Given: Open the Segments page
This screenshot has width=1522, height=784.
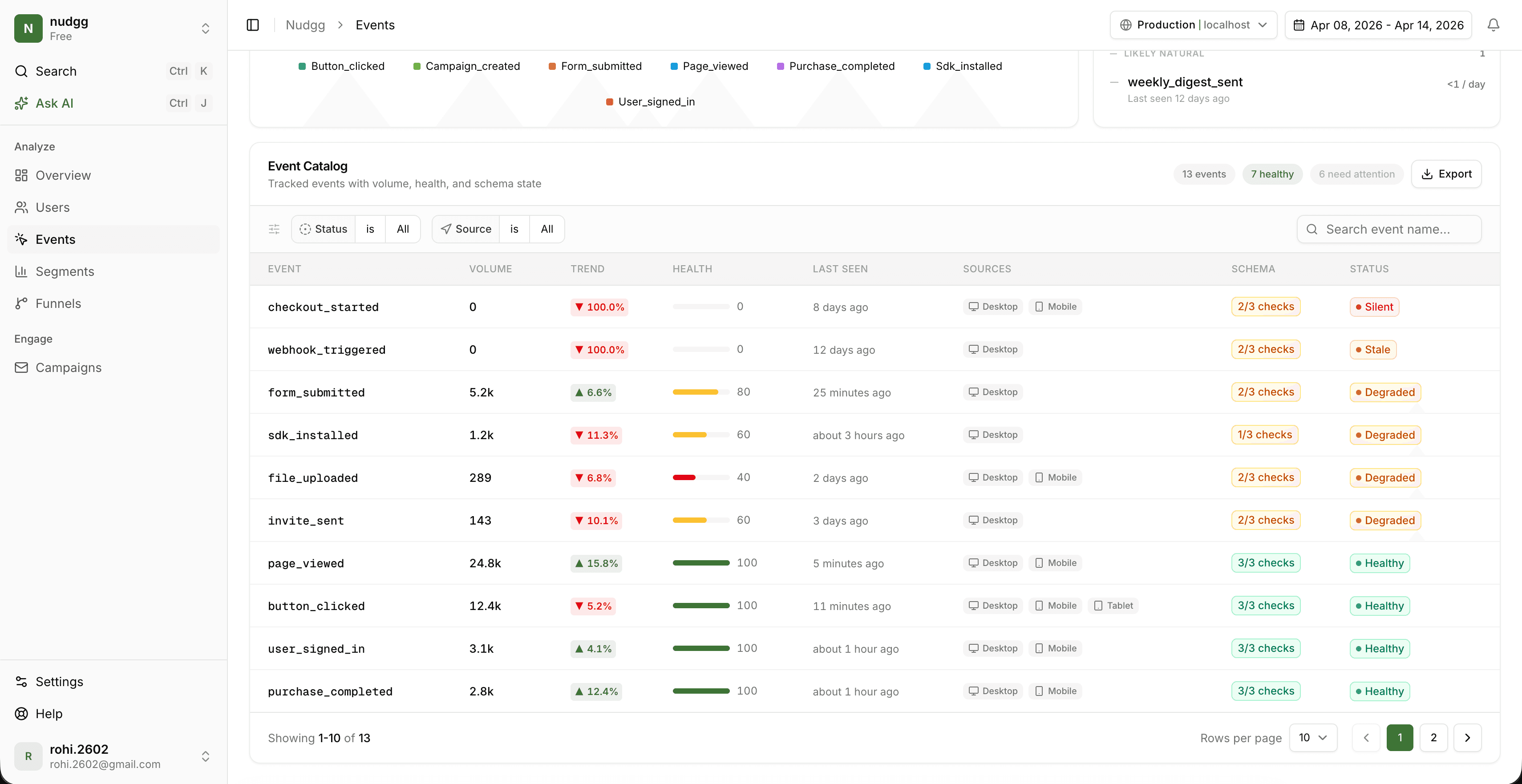Looking at the screenshot, I should [x=113, y=271].
